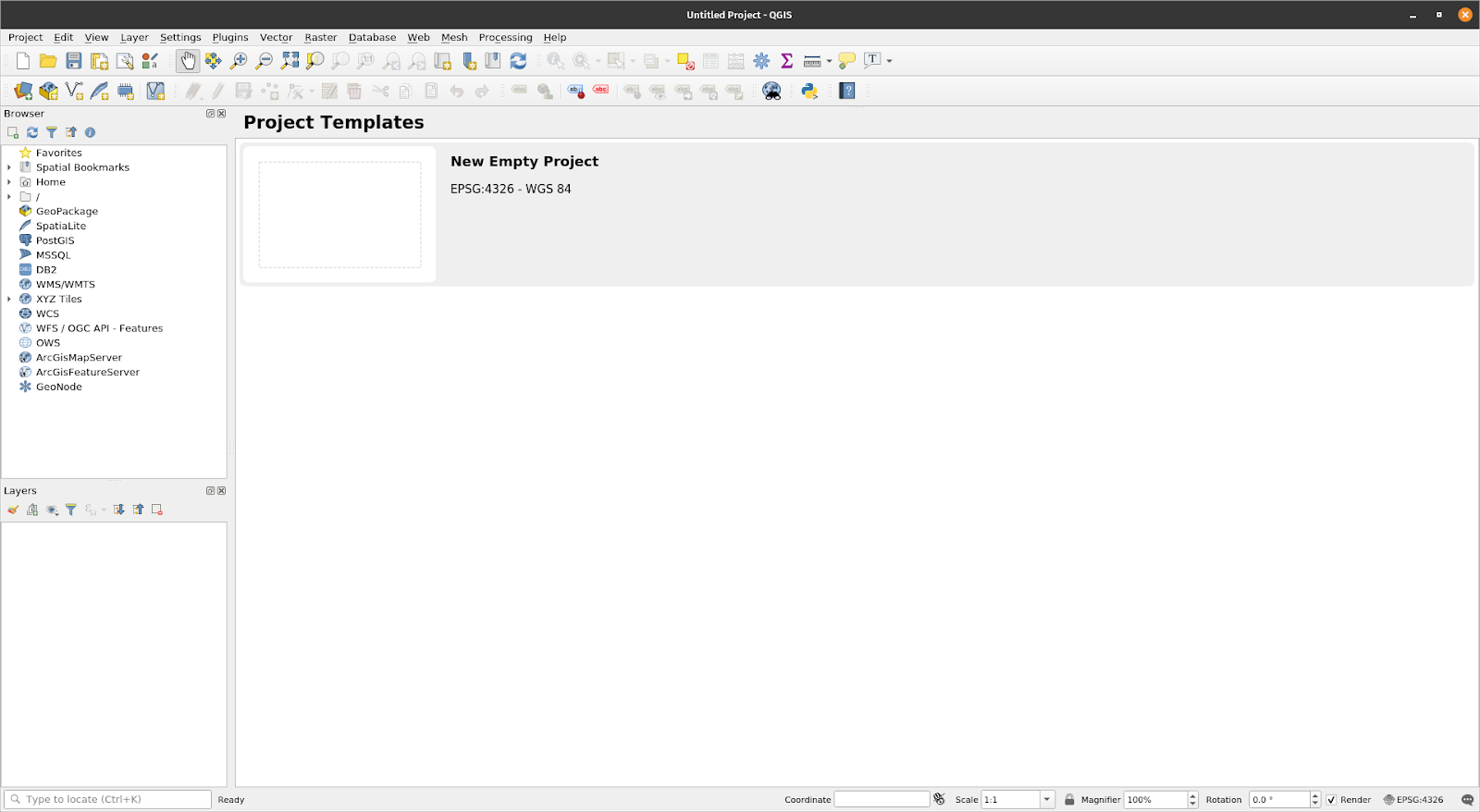Open the Project menu
This screenshot has width=1480, height=812.
pos(26,38)
